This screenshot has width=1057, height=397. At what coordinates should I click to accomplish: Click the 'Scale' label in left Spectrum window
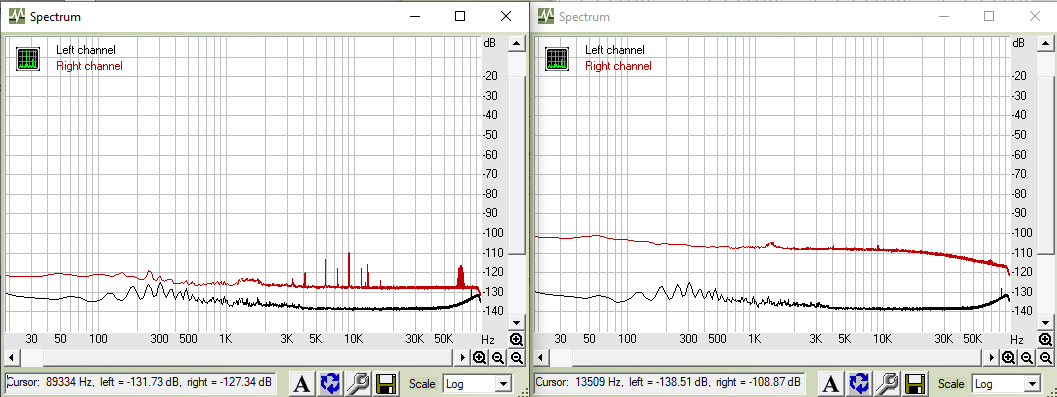click(x=422, y=384)
